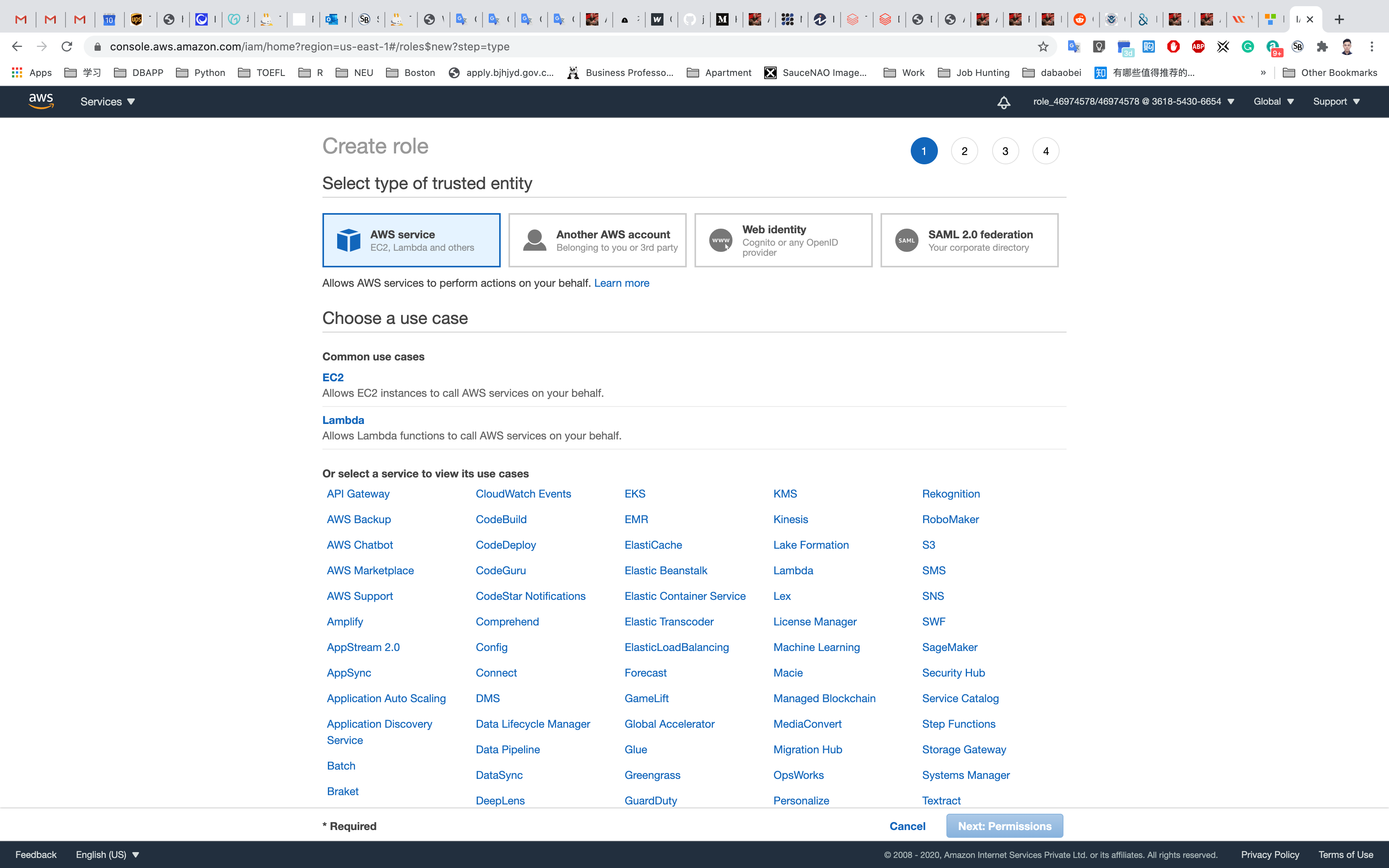Open the Chrome extensions puzzle icon

click(1322, 46)
